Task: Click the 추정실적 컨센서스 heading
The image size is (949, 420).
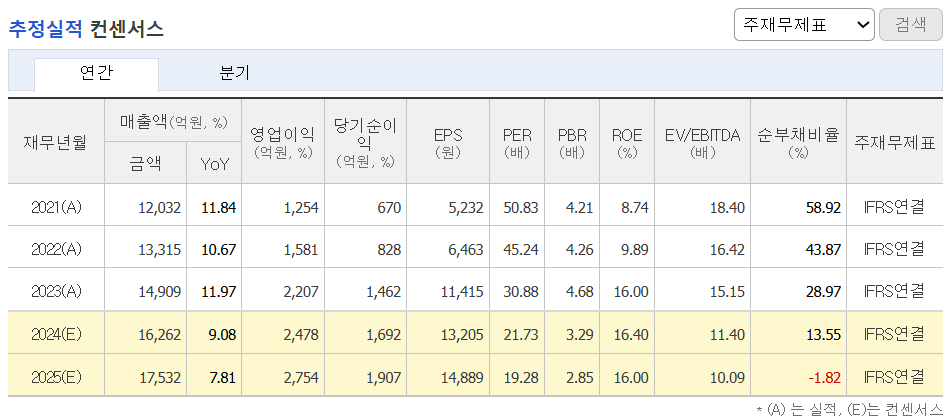Action: [x=85, y=29]
